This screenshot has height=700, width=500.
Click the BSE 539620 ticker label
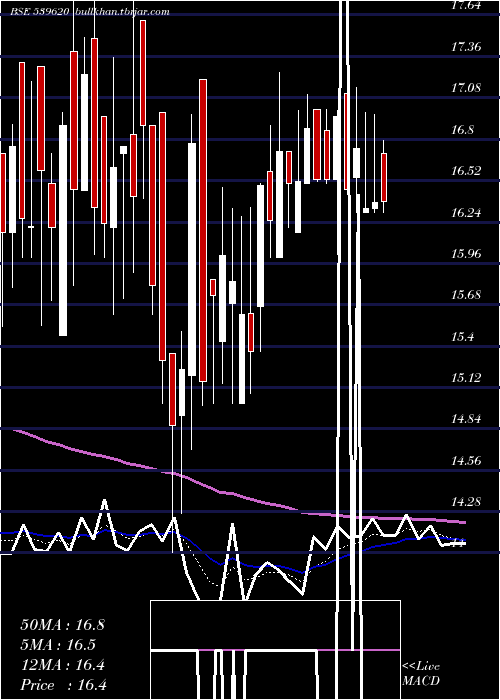point(40,12)
